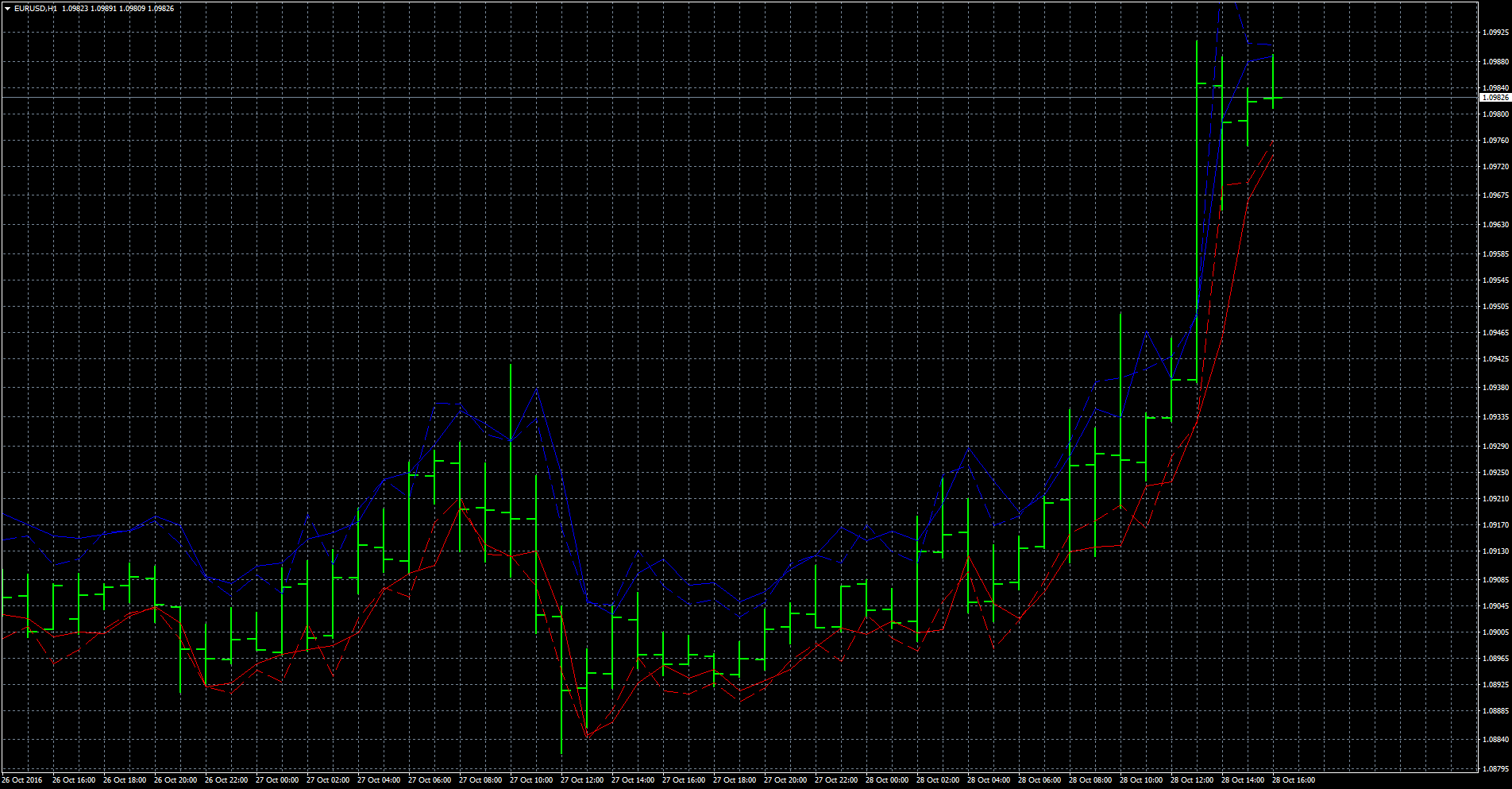Click the 28 Oct 04:00 time label
1512x789 pixels.
coord(989,780)
